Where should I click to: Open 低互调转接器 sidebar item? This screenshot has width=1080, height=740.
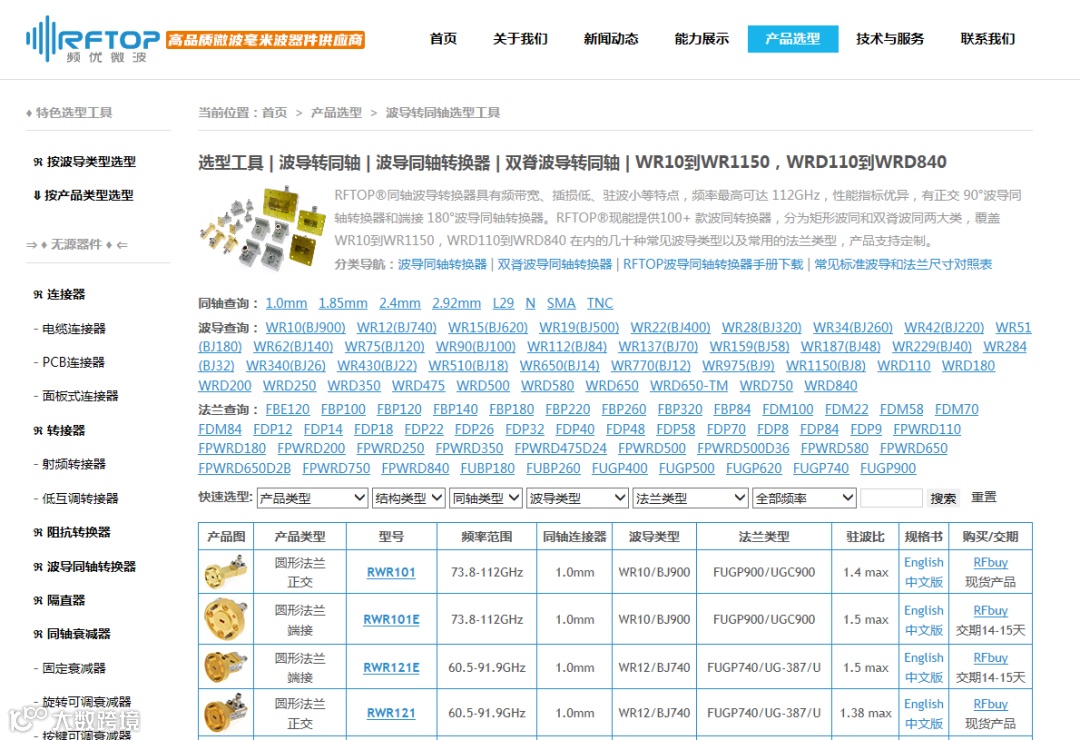(x=80, y=499)
